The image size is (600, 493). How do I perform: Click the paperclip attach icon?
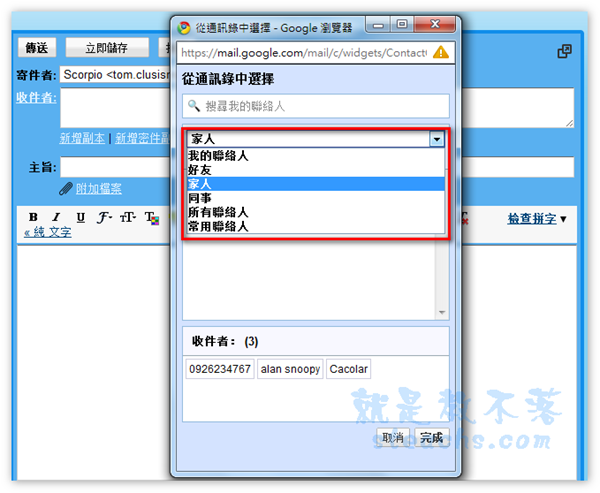pos(66,189)
